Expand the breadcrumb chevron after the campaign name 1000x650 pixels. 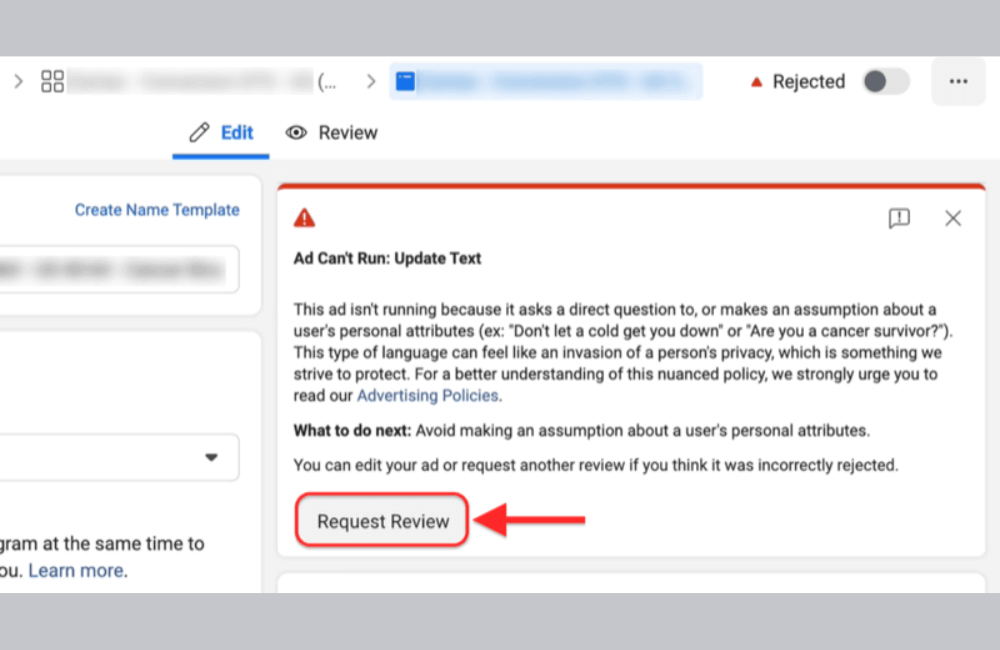(370, 81)
